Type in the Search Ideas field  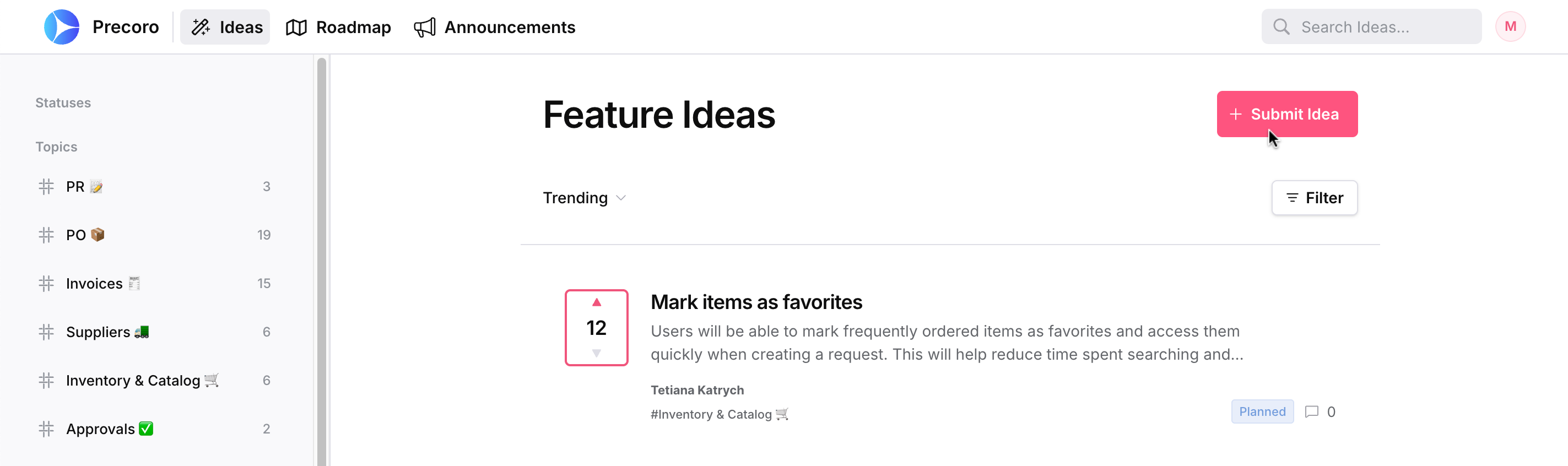[1382, 27]
